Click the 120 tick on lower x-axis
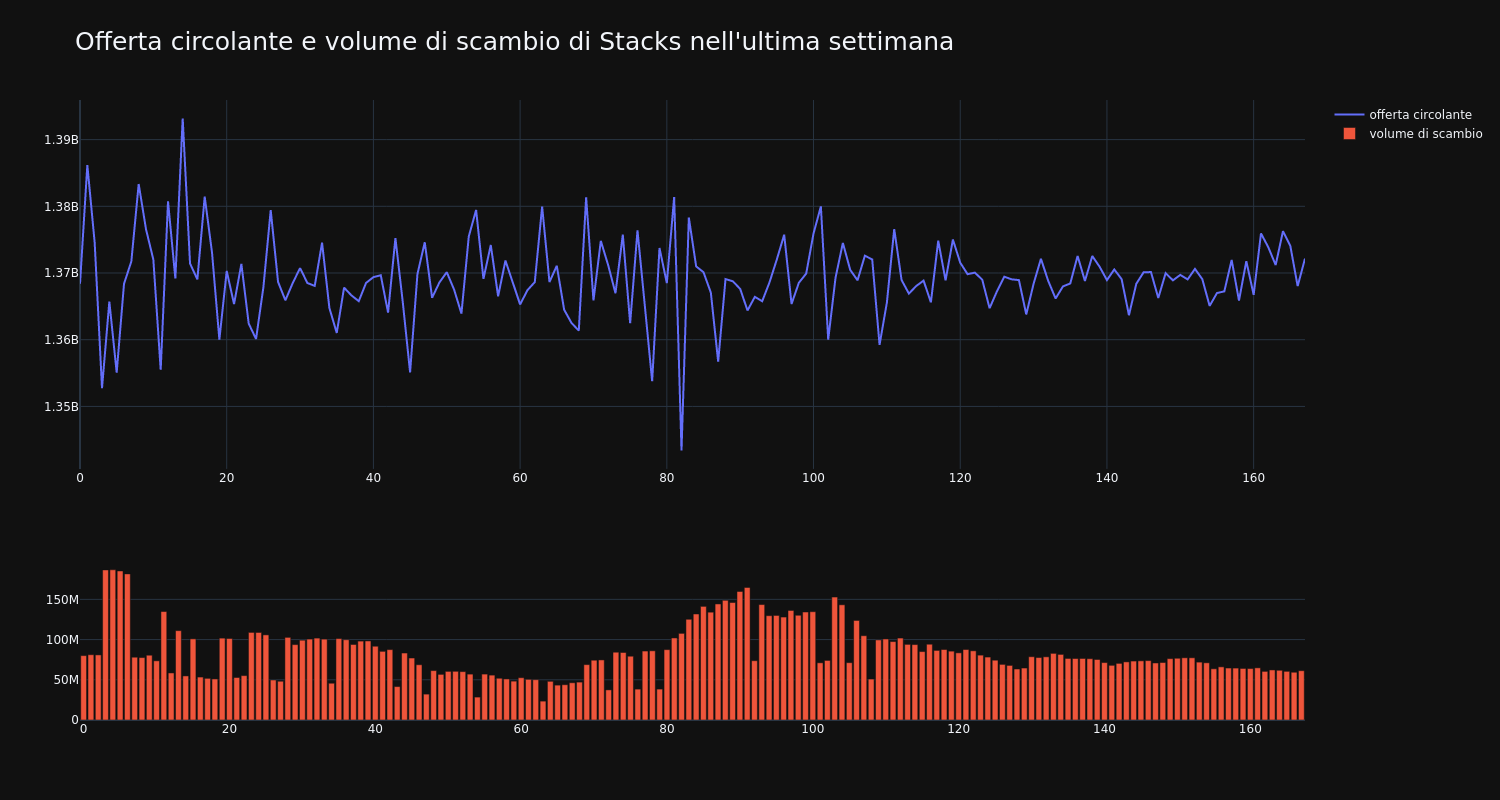Viewport: 1500px width, 800px height. [959, 730]
